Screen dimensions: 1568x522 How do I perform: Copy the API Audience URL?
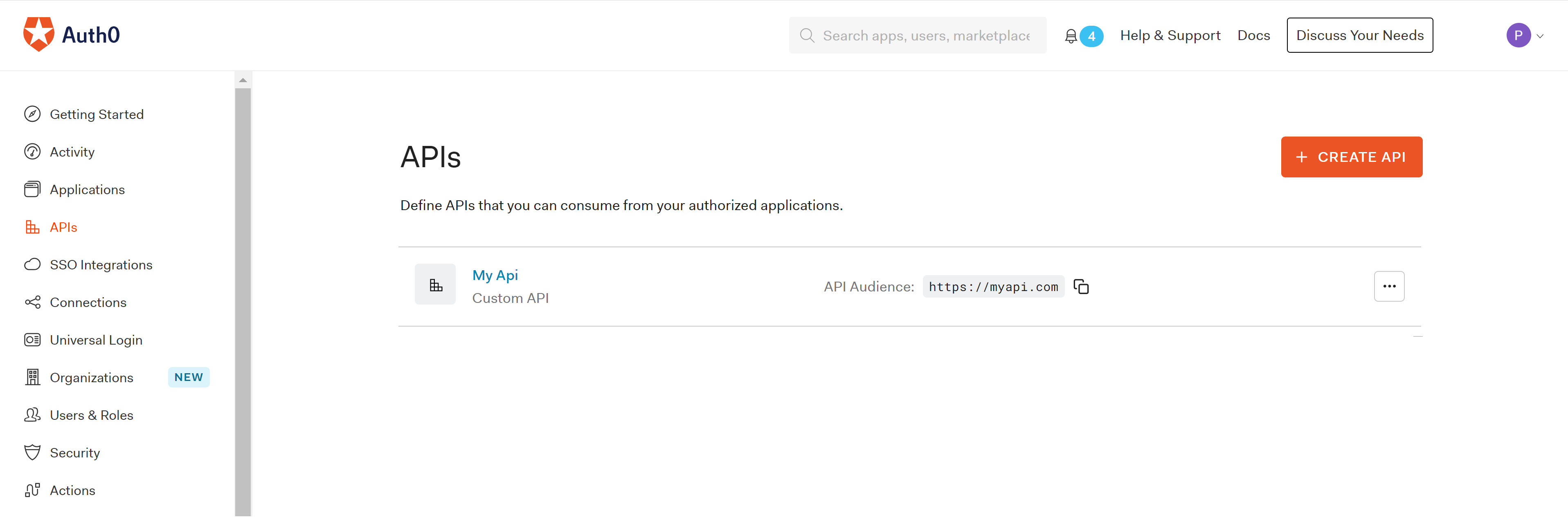pyautogui.click(x=1080, y=287)
